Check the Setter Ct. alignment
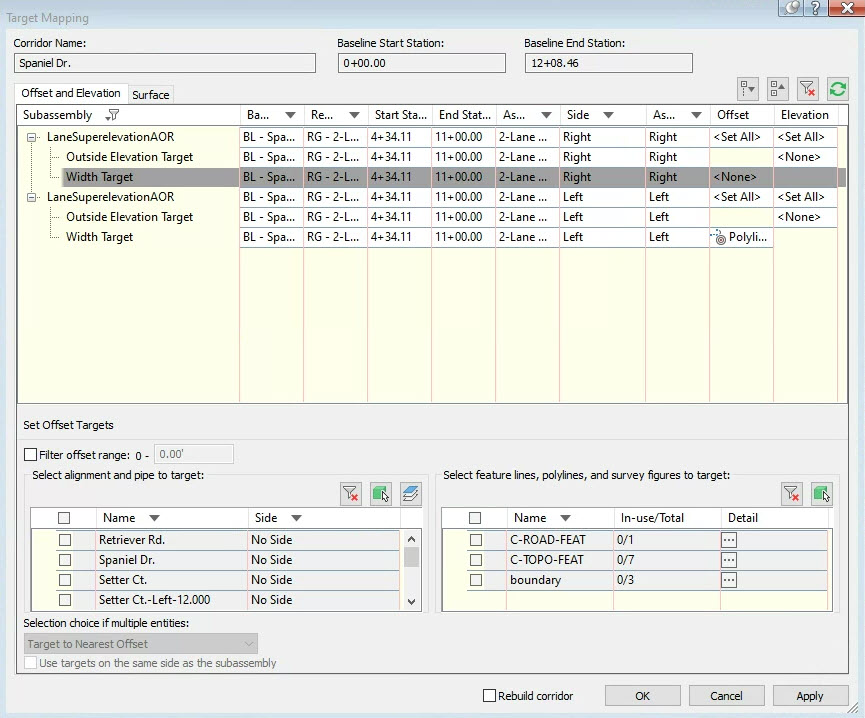The image size is (865, 718). point(65,580)
